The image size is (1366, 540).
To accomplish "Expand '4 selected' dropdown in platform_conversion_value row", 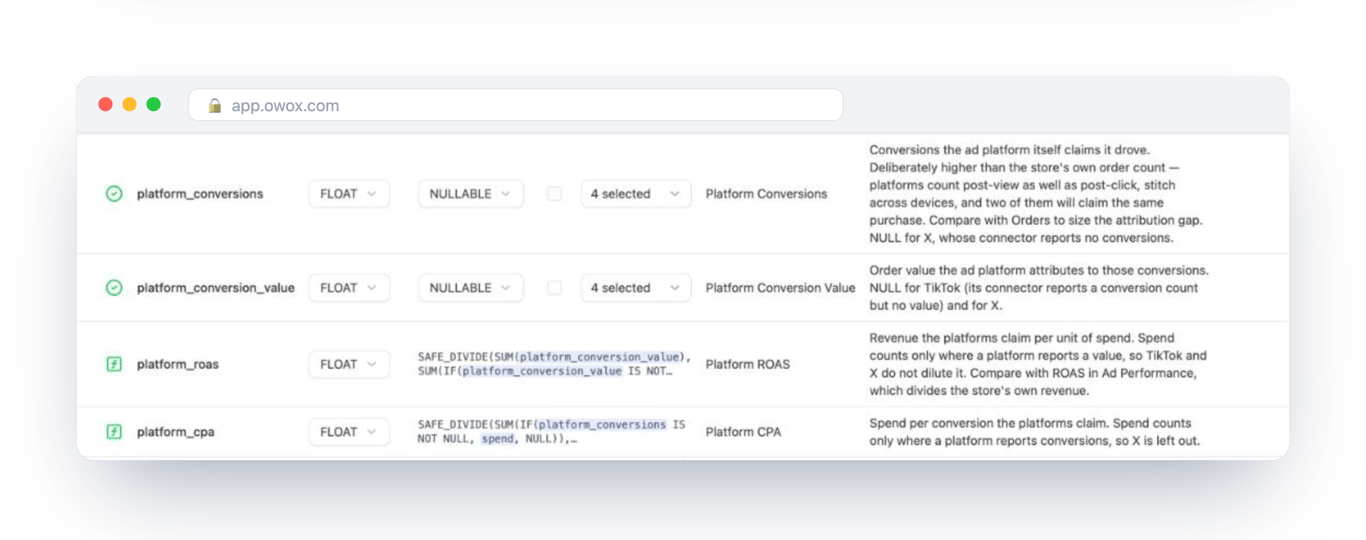I will point(636,288).
